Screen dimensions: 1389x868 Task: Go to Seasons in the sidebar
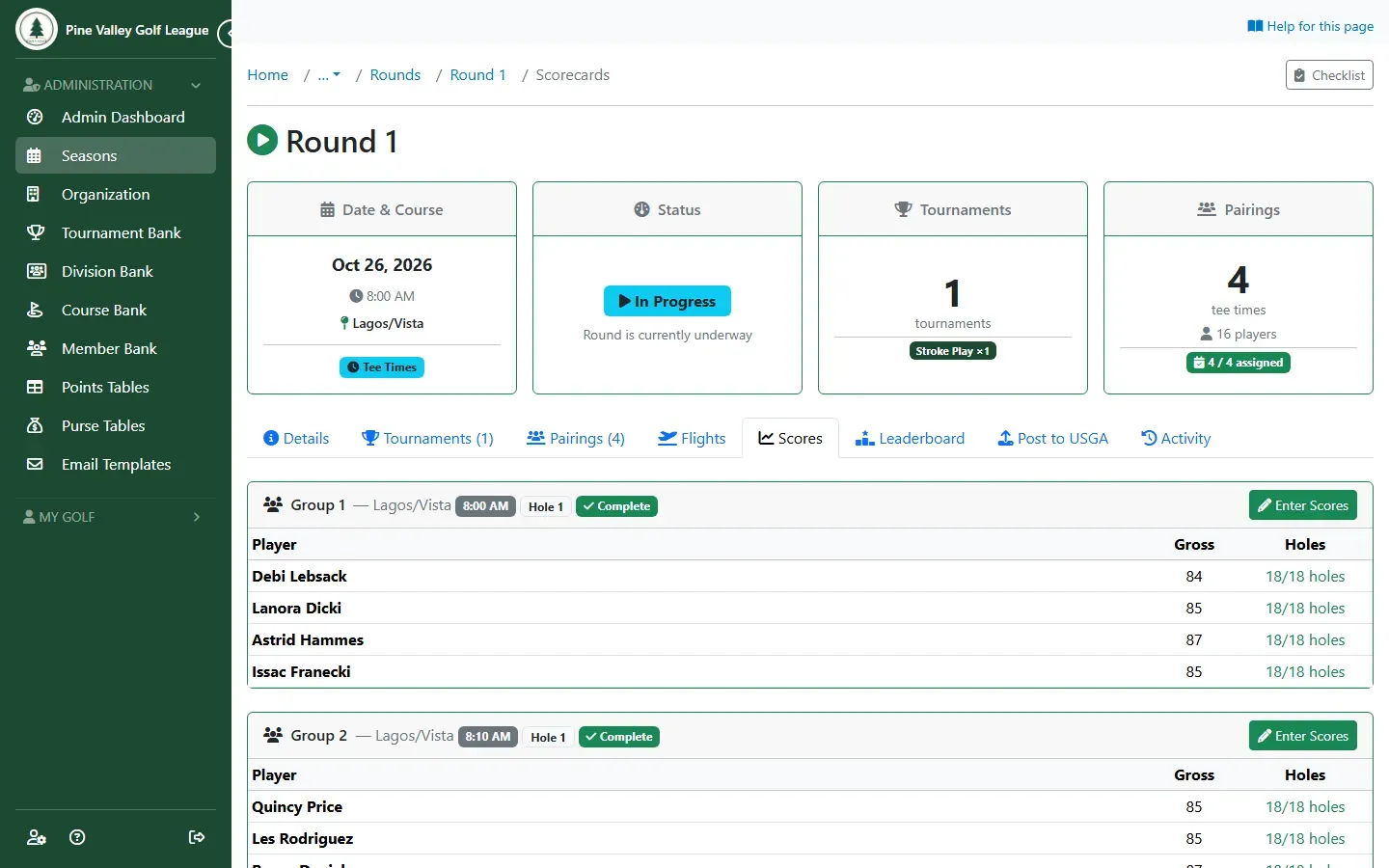point(116,155)
